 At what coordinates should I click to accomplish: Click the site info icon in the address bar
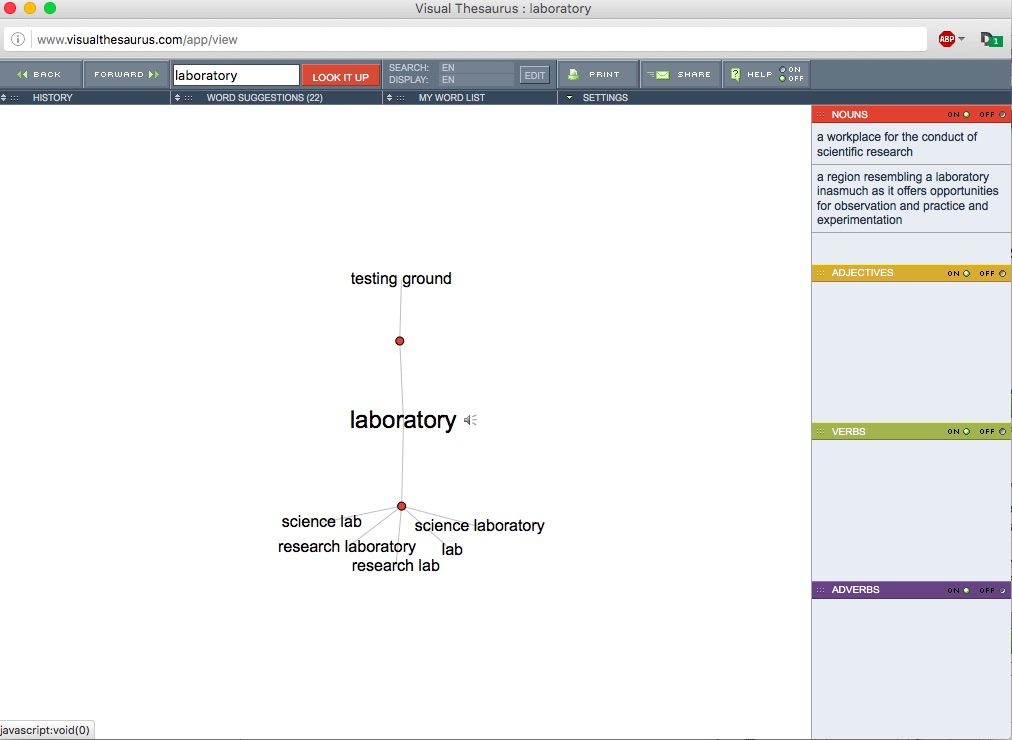(18, 39)
